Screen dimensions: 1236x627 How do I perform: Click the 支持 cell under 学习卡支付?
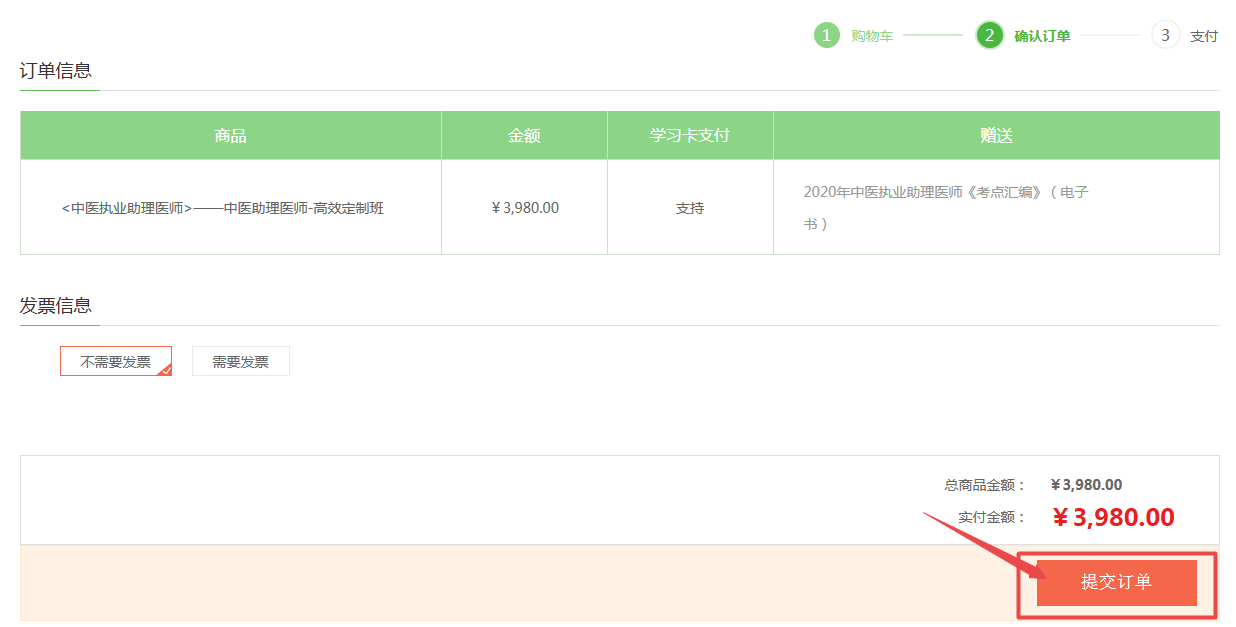[690, 209]
